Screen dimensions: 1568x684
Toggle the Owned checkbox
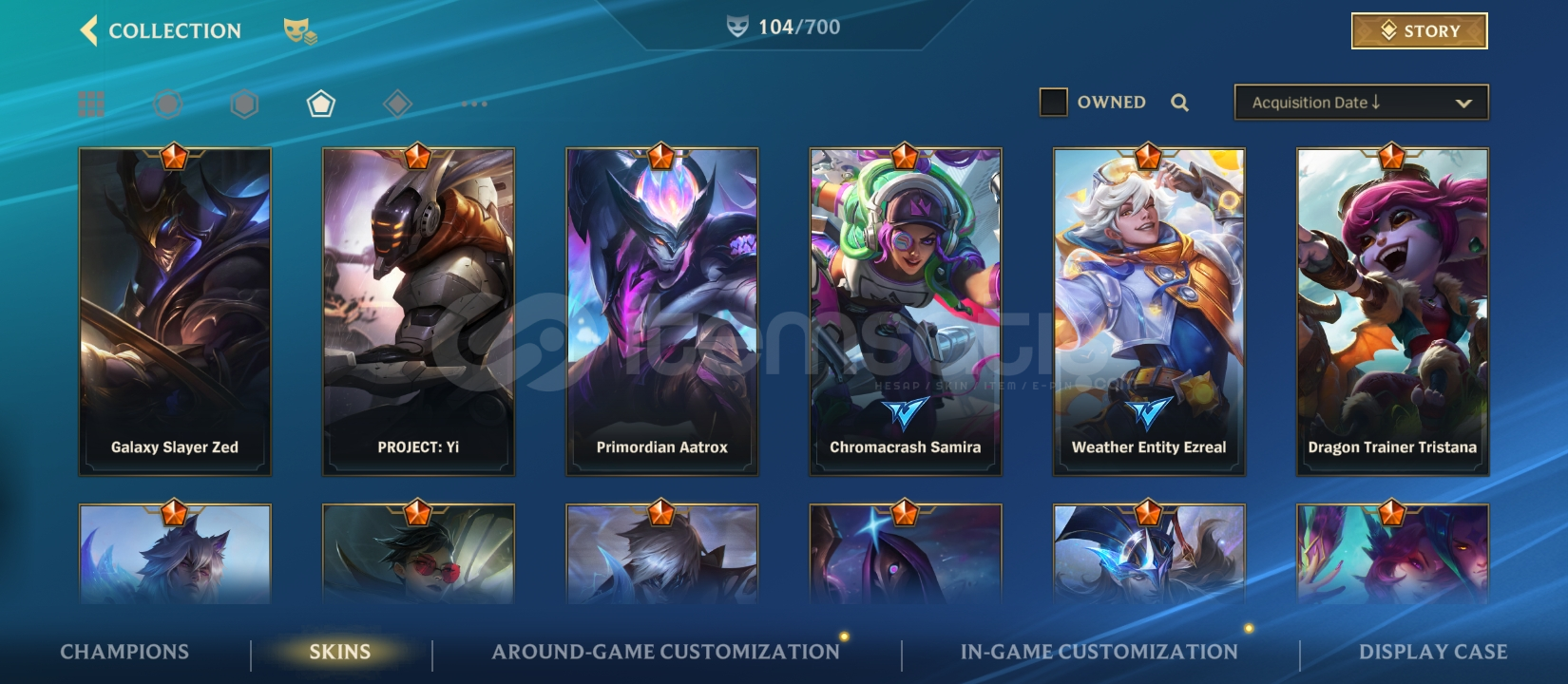1053,103
